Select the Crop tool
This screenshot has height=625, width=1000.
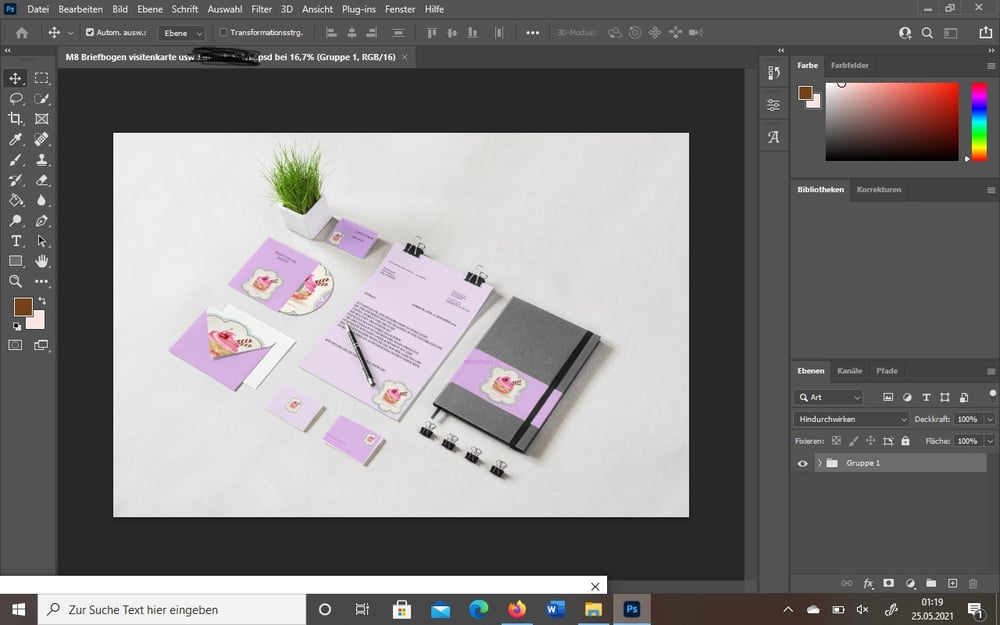coord(15,119)
